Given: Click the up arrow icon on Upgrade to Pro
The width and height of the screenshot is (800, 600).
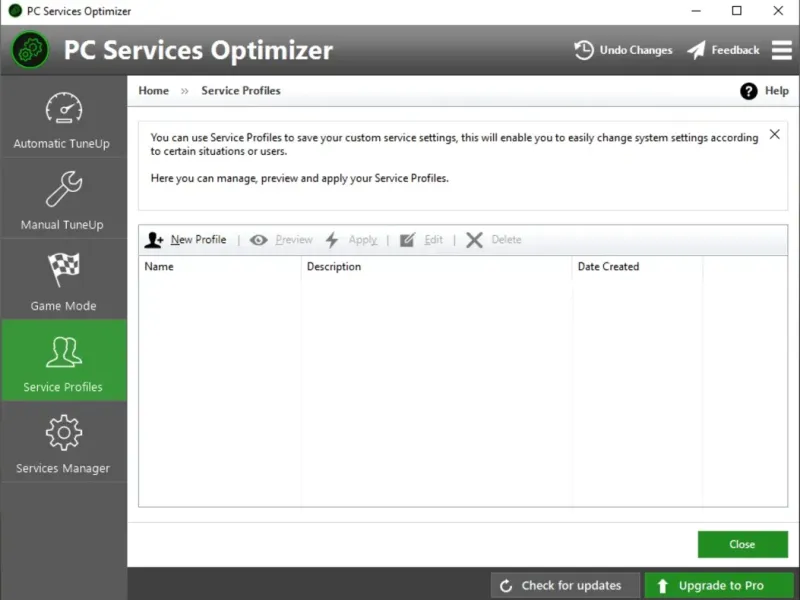Looking at the screenshot, I should pos(662,586).
